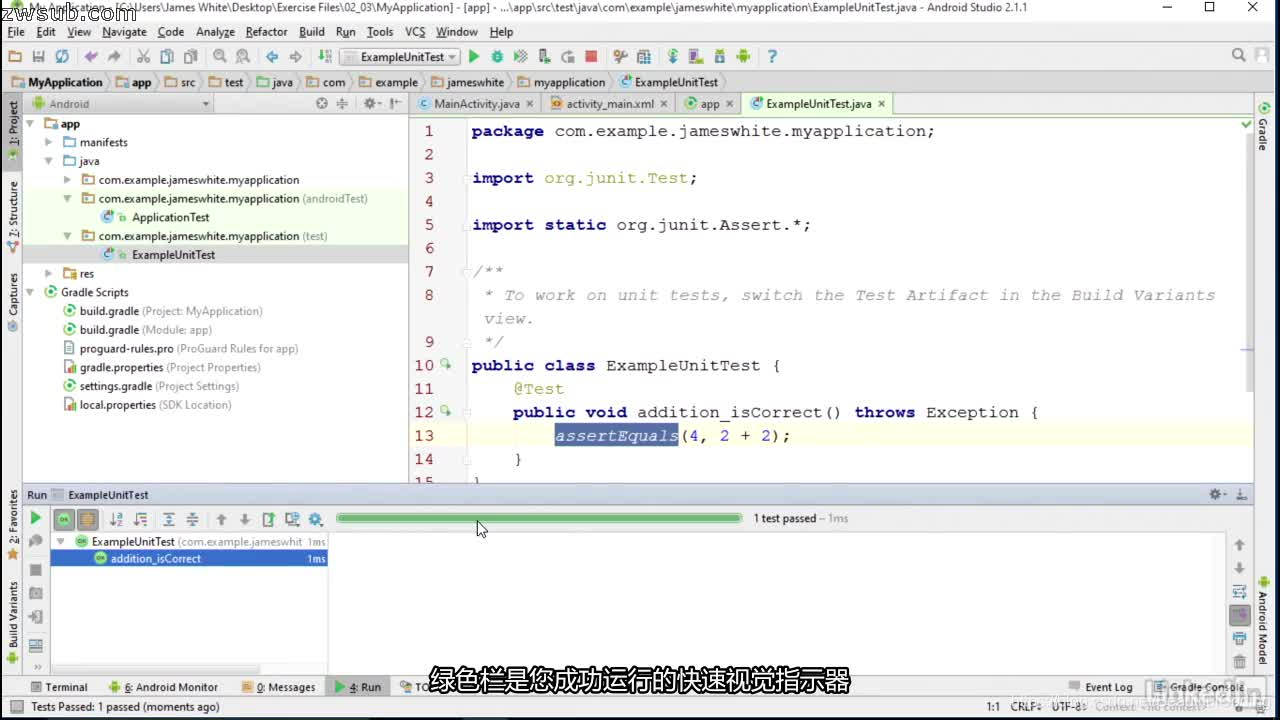This screenshot has height=720, width=1280.
Task: Collapse the app module tree node
Action: point(30,124)
